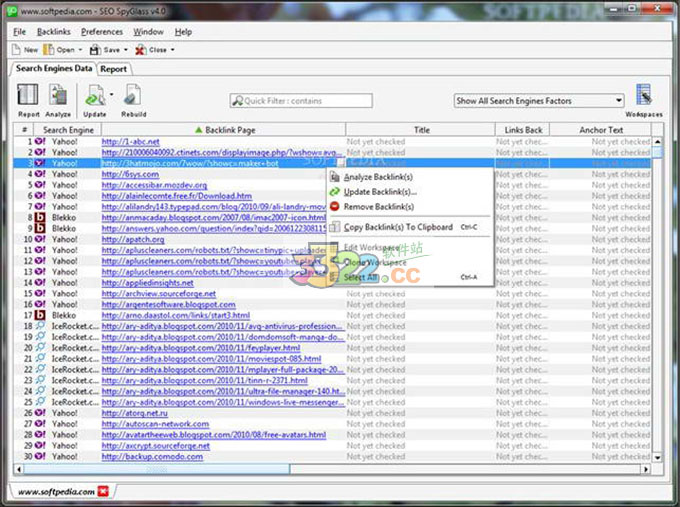The width and height of the screenshot is (680, 507).
Task: Click the Analyze Backlink(s) context menu icon
Action: pyautogui.click(x=334, y=177)
